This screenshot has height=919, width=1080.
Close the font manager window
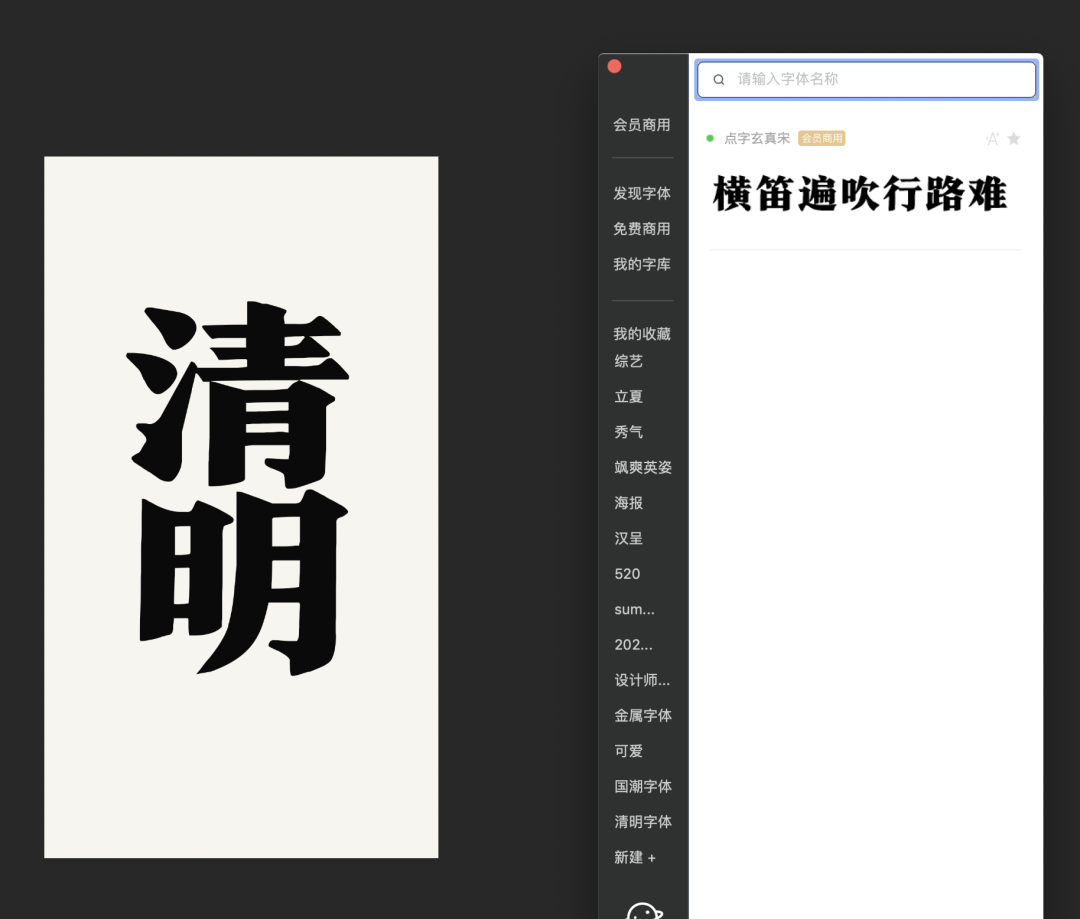[x=614, y=66]
